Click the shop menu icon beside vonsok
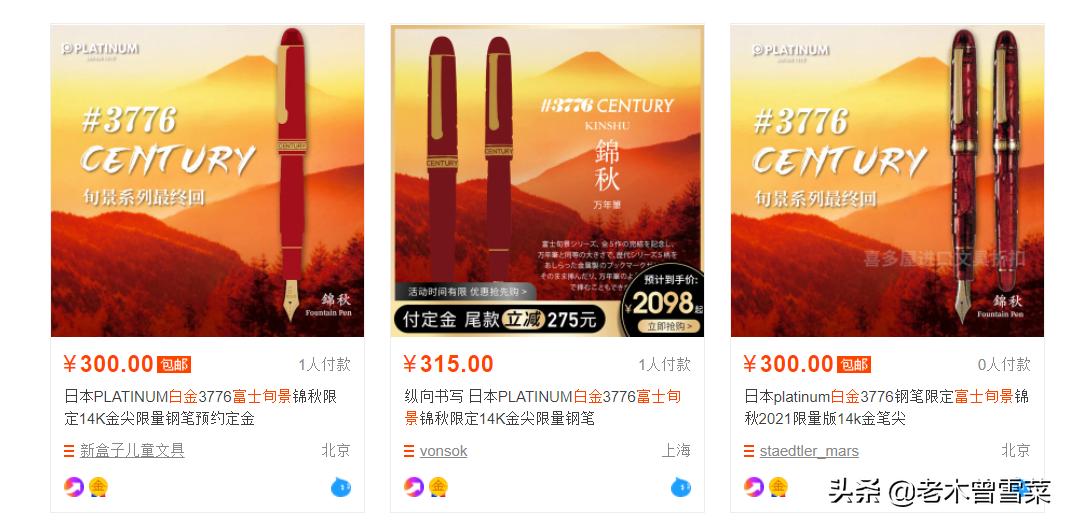Image resolution: width=1066 pixels, height=520 pixels. pyautogui.click(x=409, y=451)
